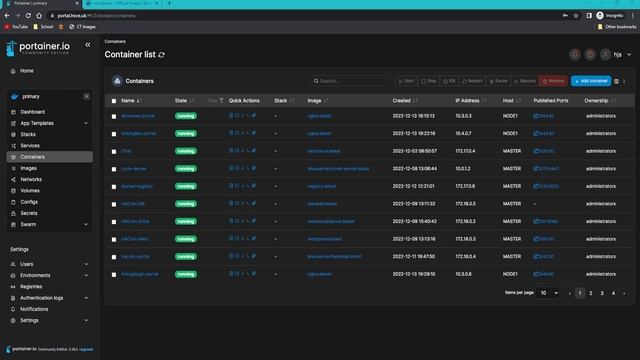Check the box for the container with IP 10.3.0.3
Viewport: 640px width, 360px height.
tap(114, 116)
